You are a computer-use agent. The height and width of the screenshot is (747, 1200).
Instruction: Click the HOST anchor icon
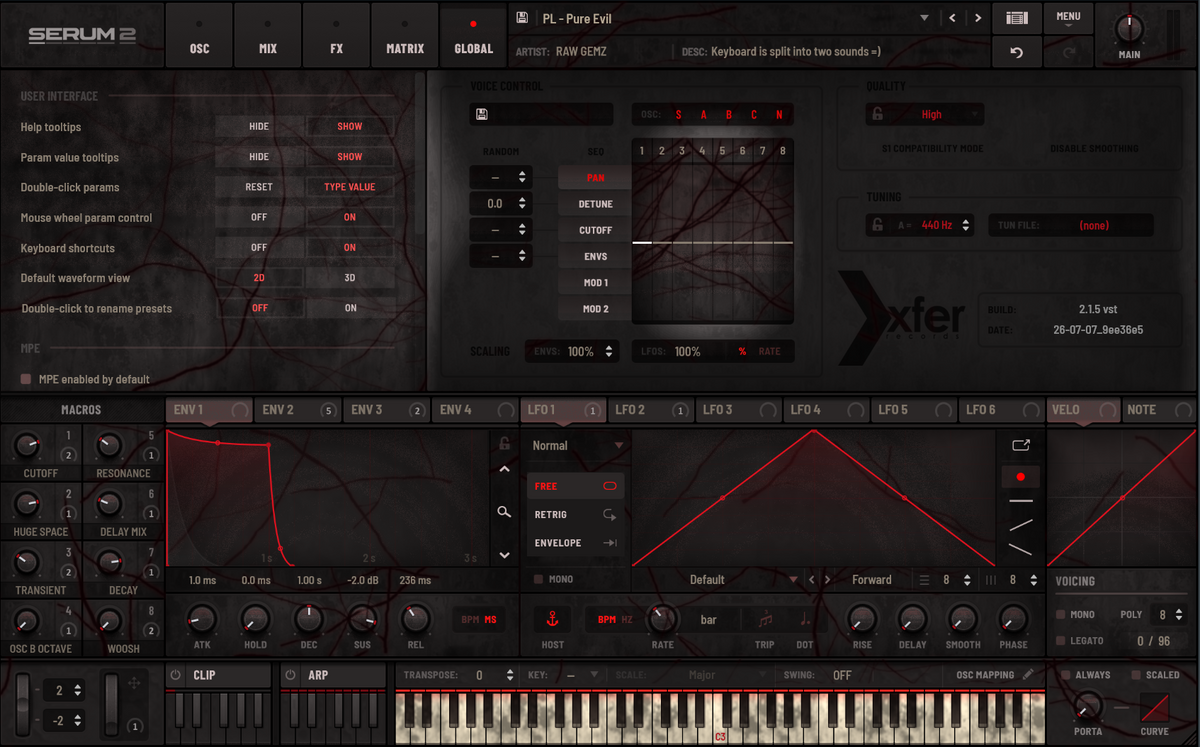coord(552,619)
